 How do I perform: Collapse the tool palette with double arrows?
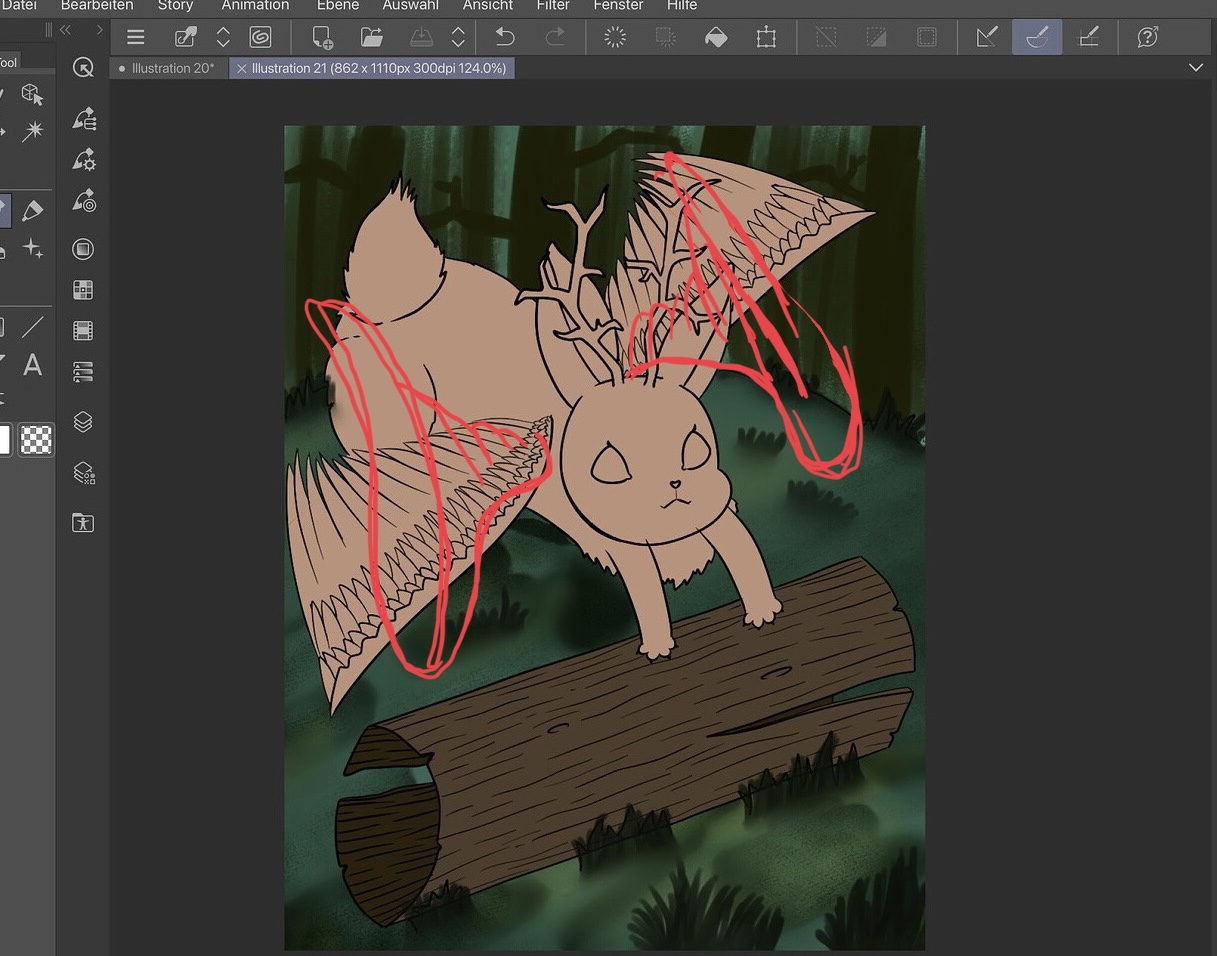pyautogui.click(x=65, y=30)
